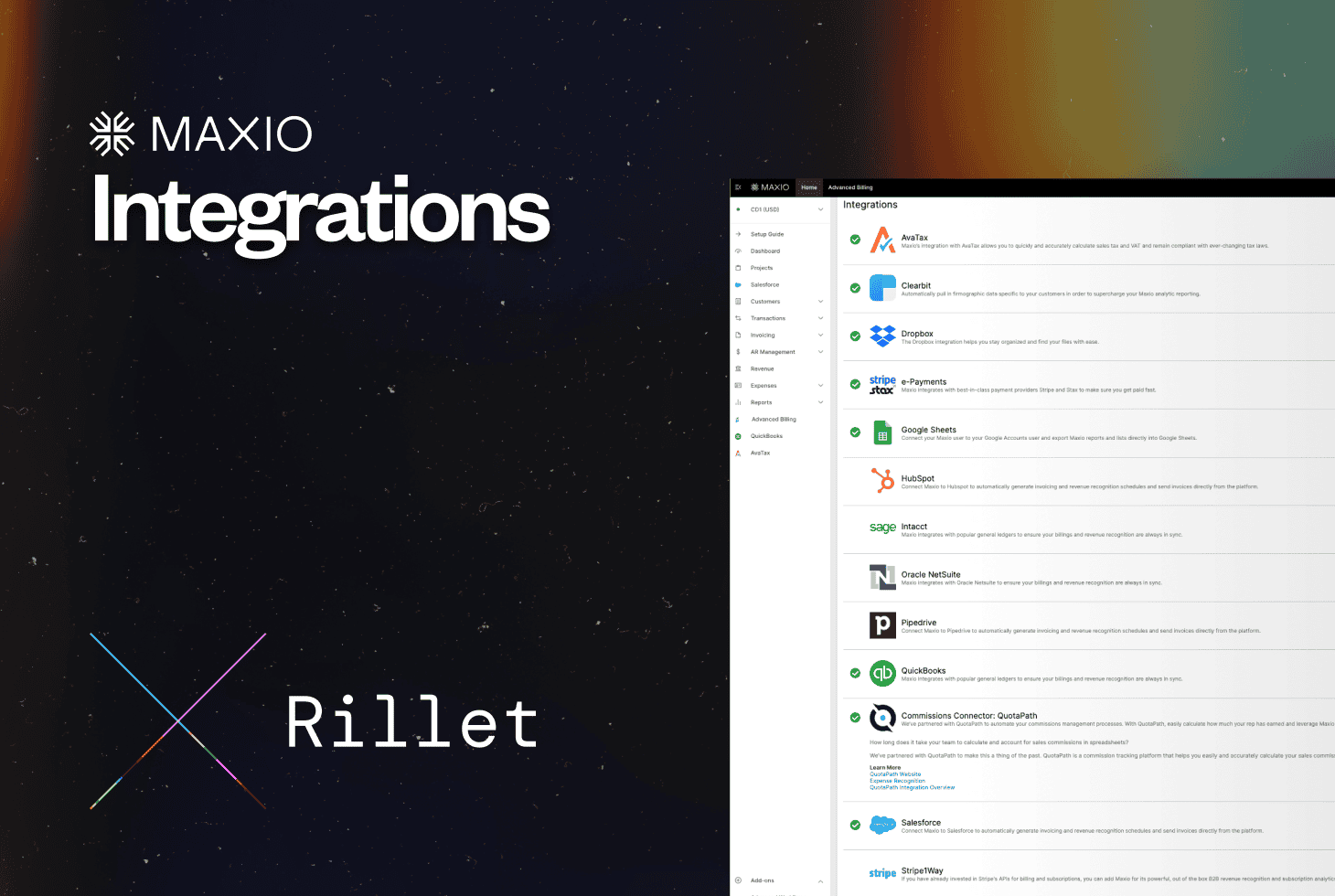Open Advanced Billing in the sidebar
This screenshot has width=1335, height=896.
(774, 420)
